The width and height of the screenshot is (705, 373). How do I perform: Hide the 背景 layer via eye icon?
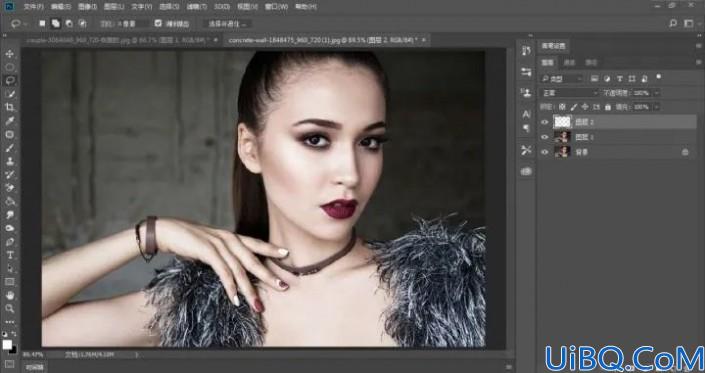tap(544, 152)
